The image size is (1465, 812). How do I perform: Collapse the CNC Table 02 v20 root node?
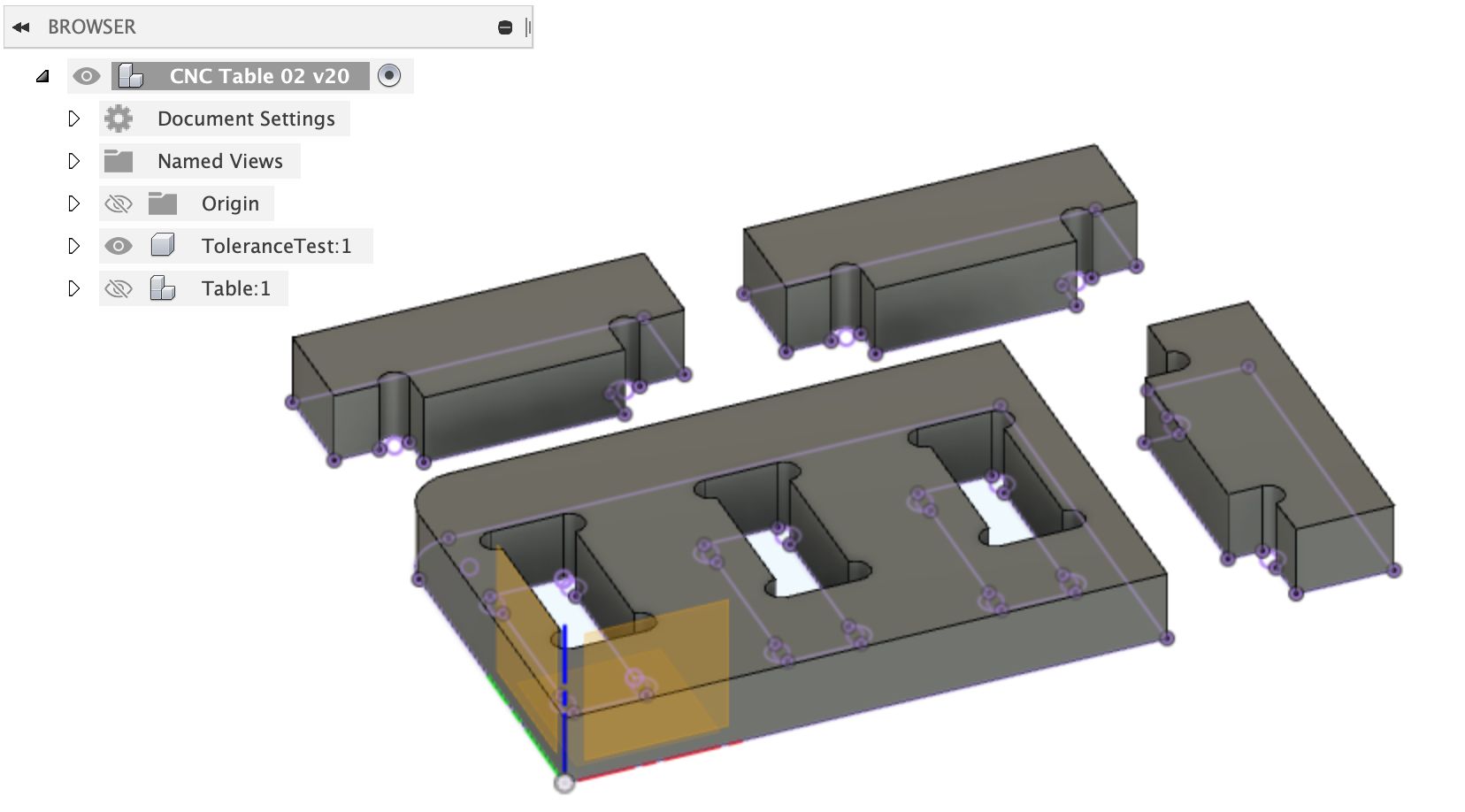[42, 75]
